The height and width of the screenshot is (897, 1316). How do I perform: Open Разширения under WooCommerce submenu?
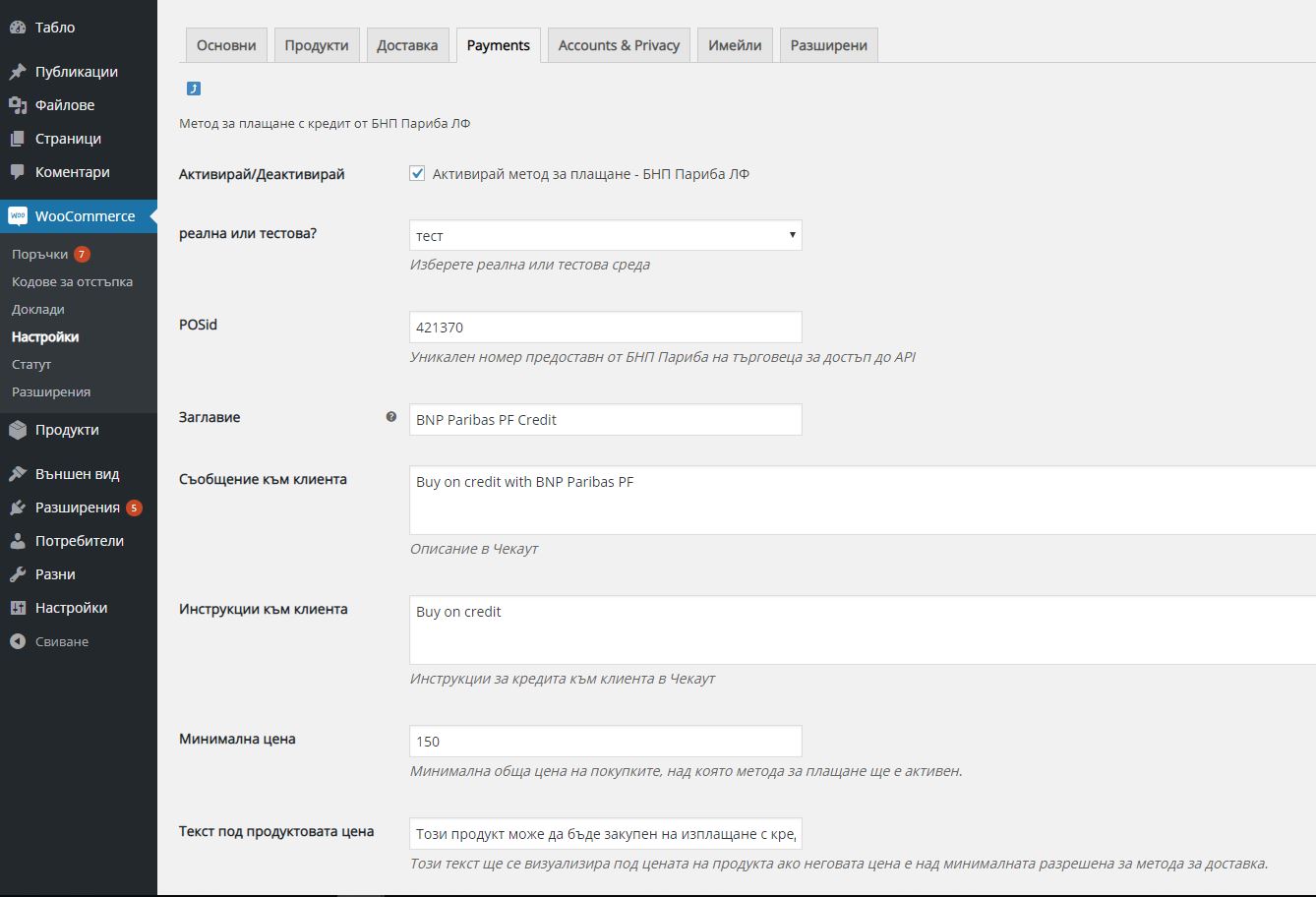(x=51, y=391)
